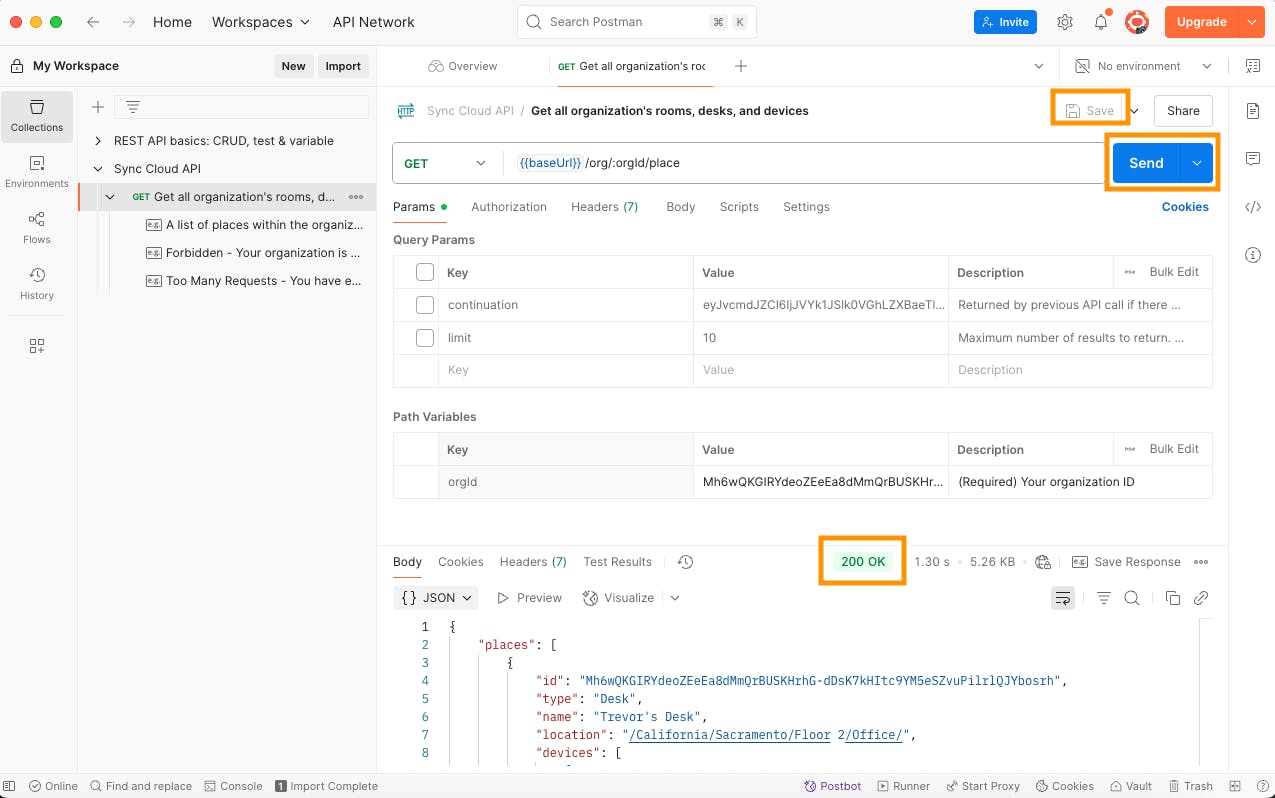Open the environment quick look icon
Image resolution: width=1275 pixels, height=798 pixels.
(x=1253, y=66)
